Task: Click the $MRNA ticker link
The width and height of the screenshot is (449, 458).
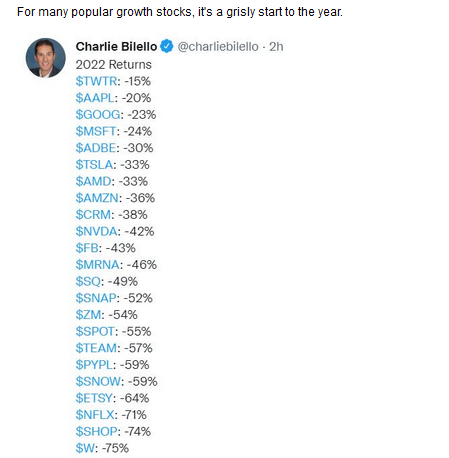Action: coord(98,265)
